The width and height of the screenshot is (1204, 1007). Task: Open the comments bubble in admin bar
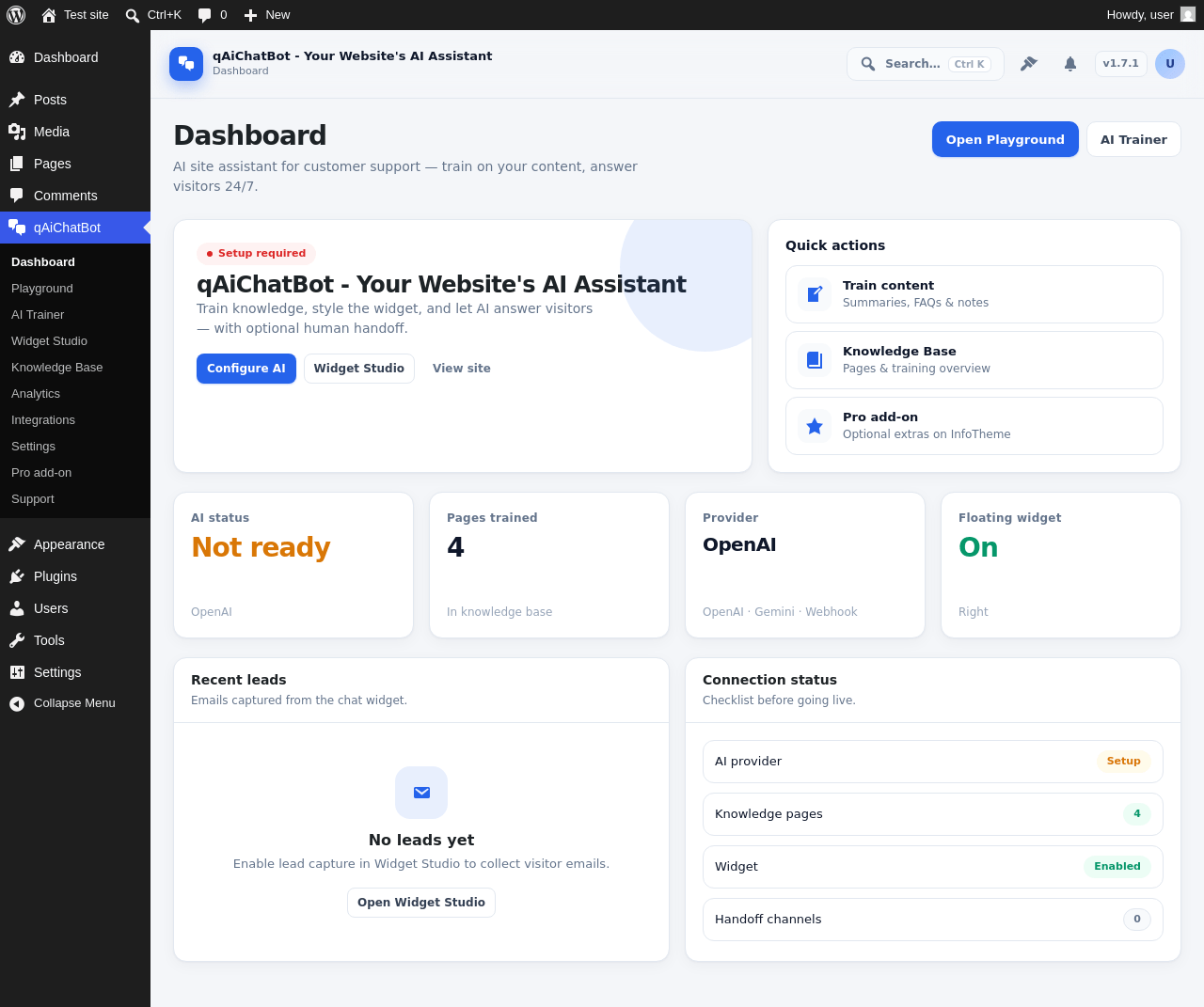point(204,15)
